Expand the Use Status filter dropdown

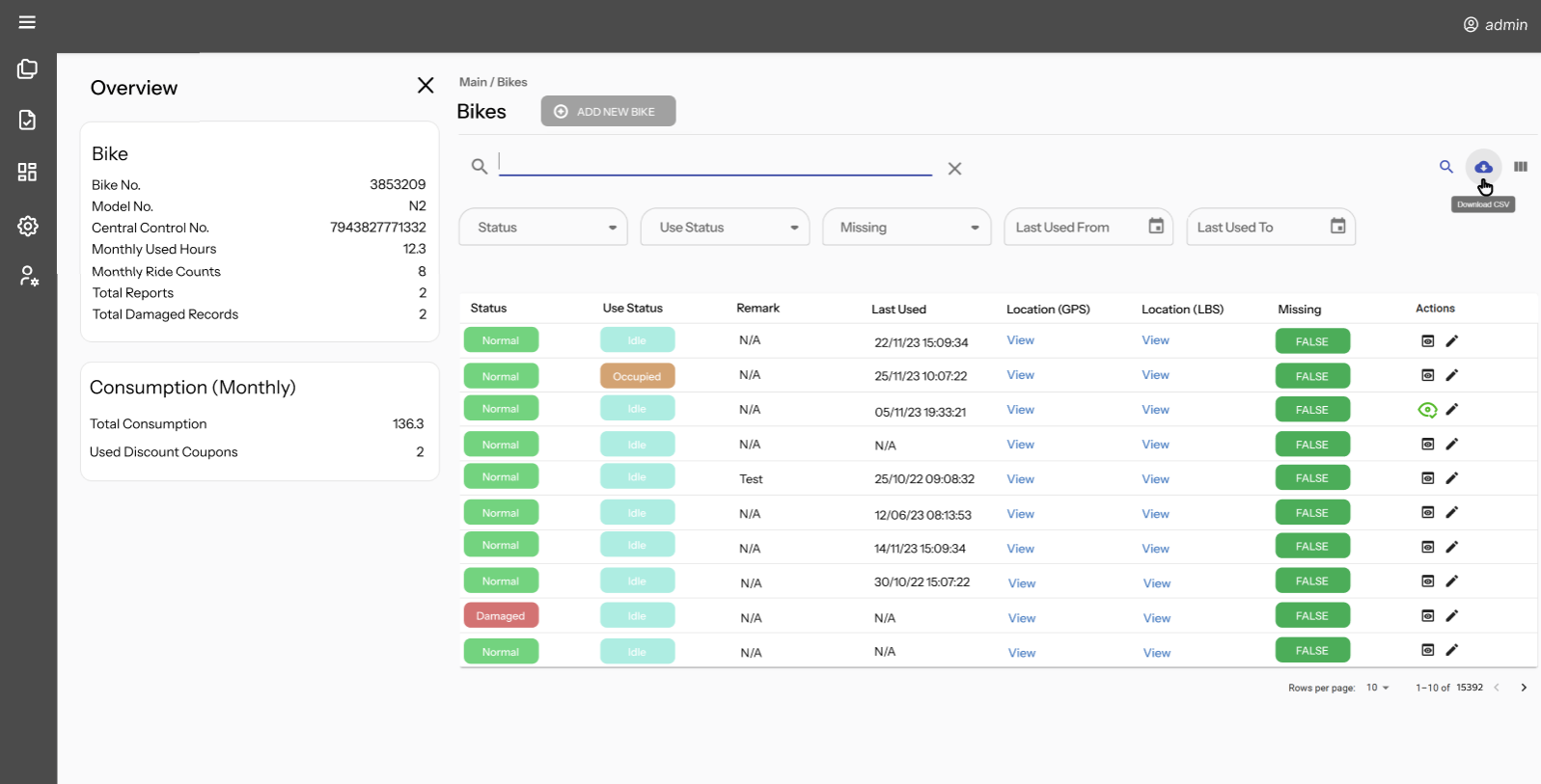point(725,228)
